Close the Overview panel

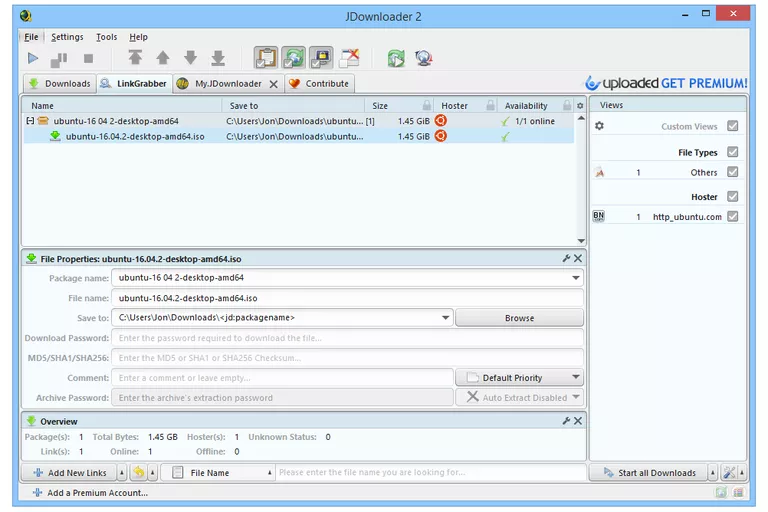[578, 421]
